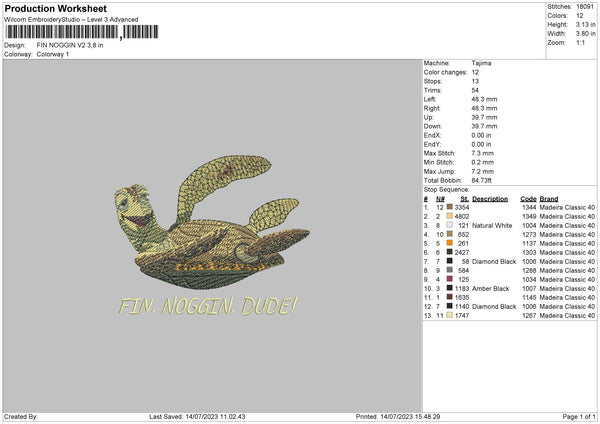Click the Max Jump value 7.2 mm
The height and width of the screenshot is (424, 600).
[483, 171]
